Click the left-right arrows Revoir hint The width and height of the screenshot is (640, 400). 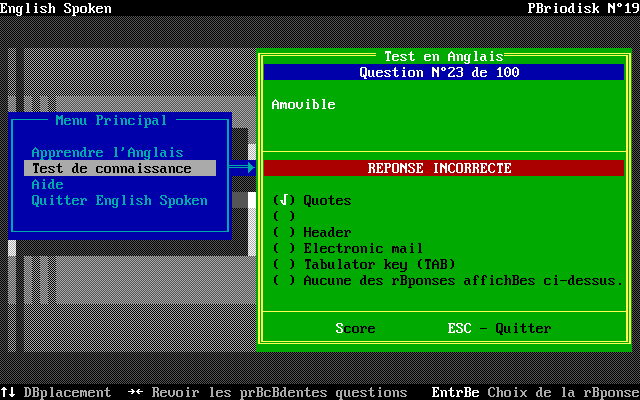point(267,392)
